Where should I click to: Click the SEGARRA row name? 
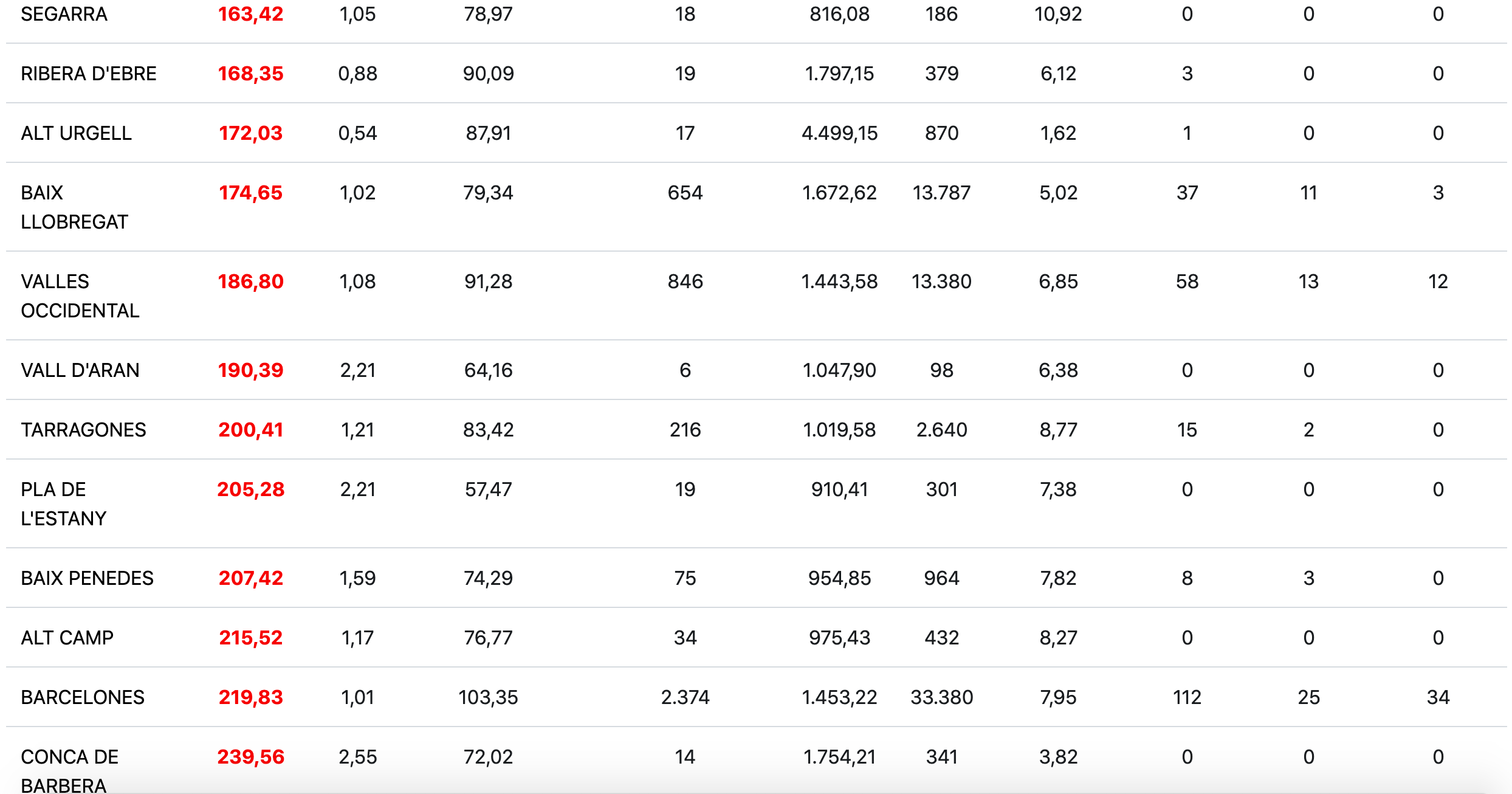point(64,14)
